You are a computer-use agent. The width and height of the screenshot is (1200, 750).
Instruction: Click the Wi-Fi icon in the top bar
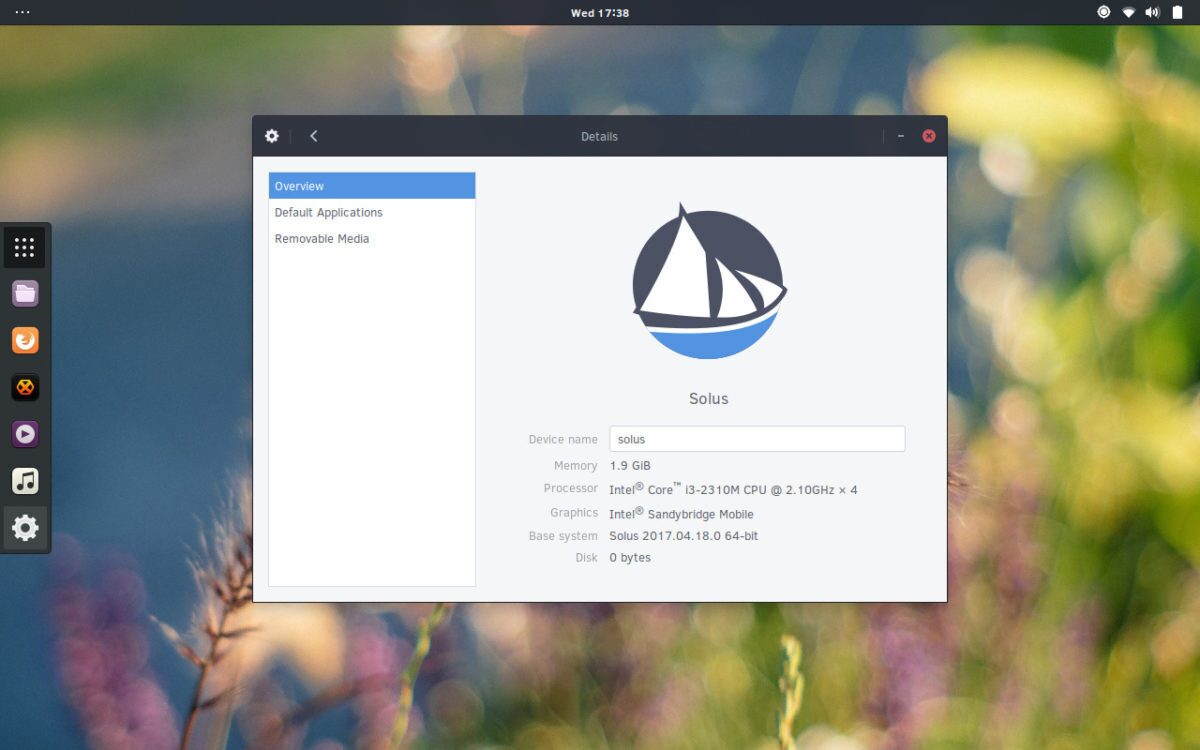pos(1128,12)
